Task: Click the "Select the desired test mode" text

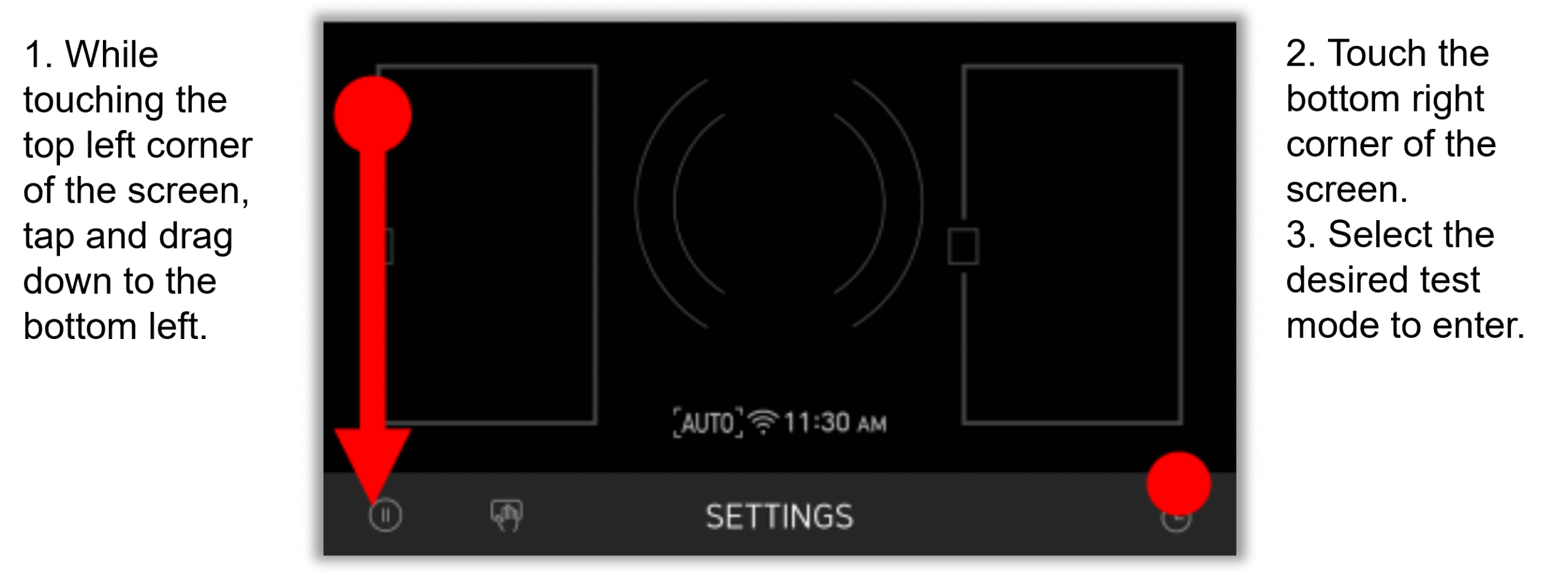Action: click(x=1405, y=280)
